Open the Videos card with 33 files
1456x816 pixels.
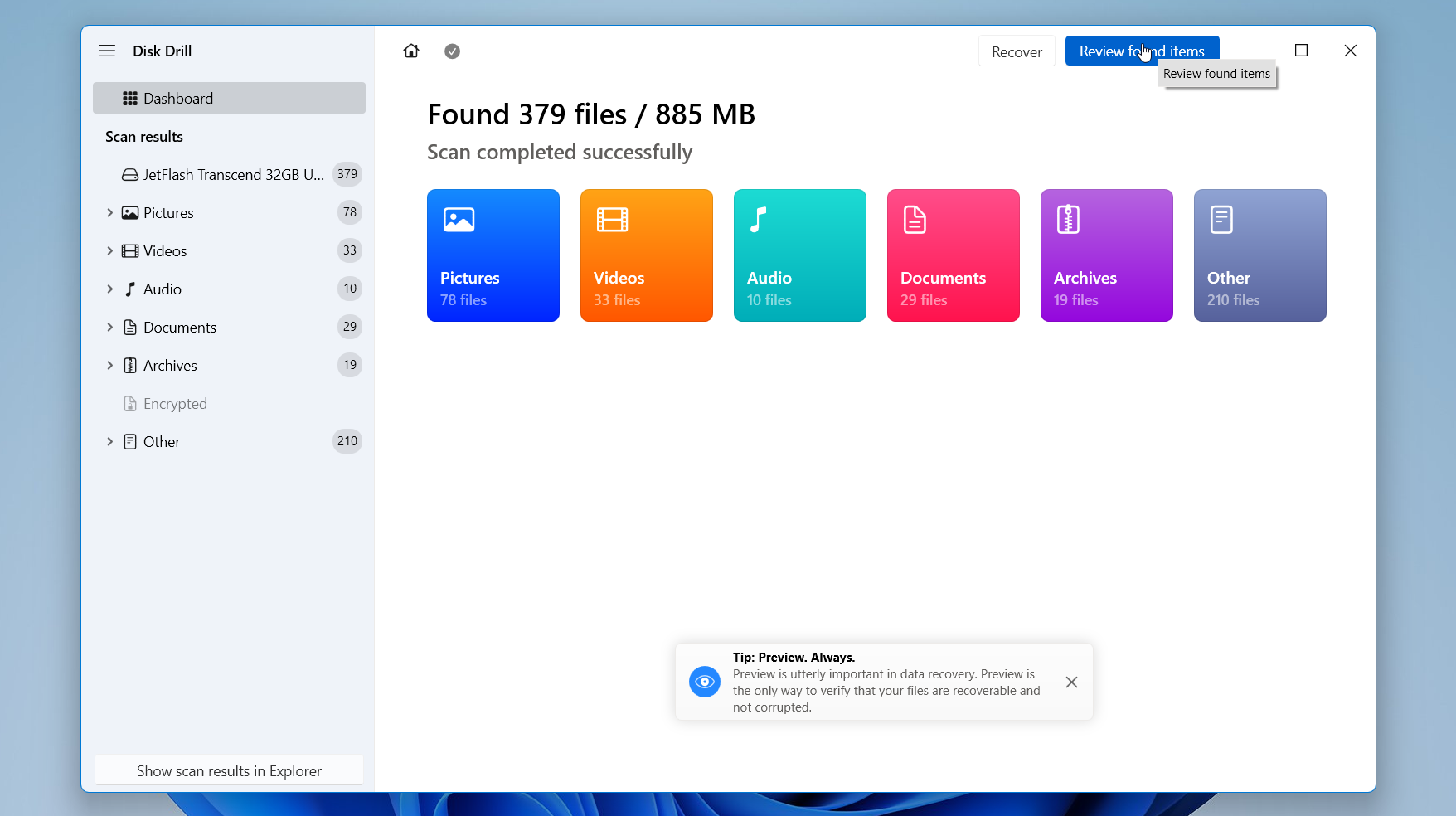pos(647,255)
